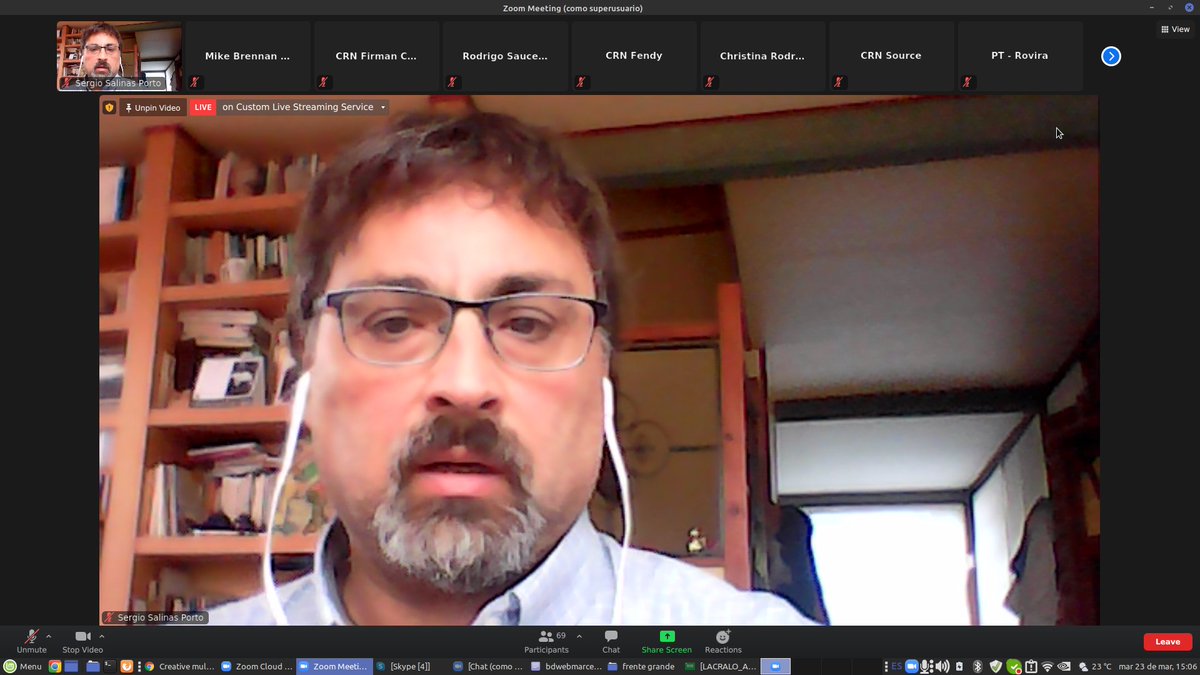Select Sergio Salinas Porto video thumbnail

coord(119,56)
